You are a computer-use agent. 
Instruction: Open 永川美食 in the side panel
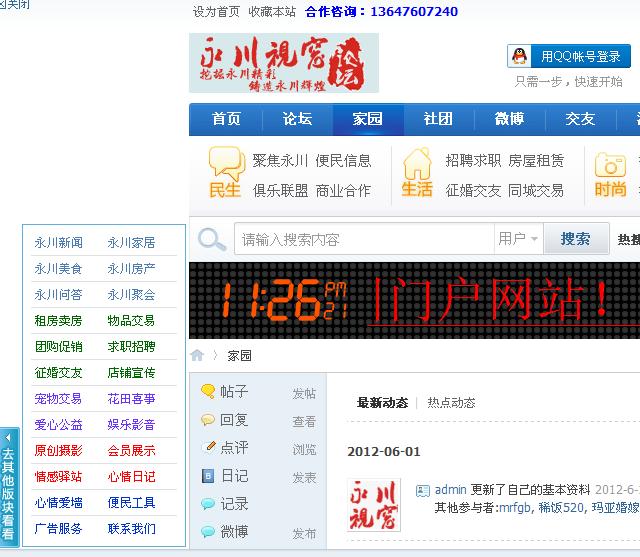coord(58,269)
